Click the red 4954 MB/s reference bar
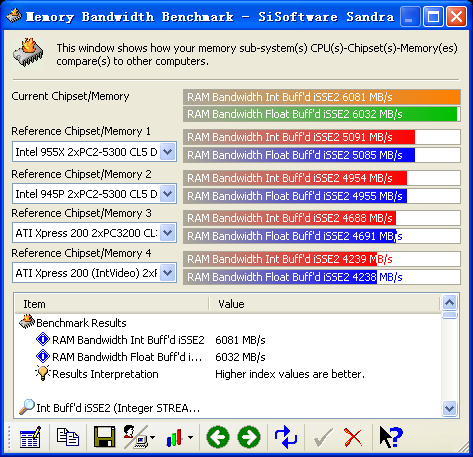Viewport: 473px width, 457px height. pos(322,178)
